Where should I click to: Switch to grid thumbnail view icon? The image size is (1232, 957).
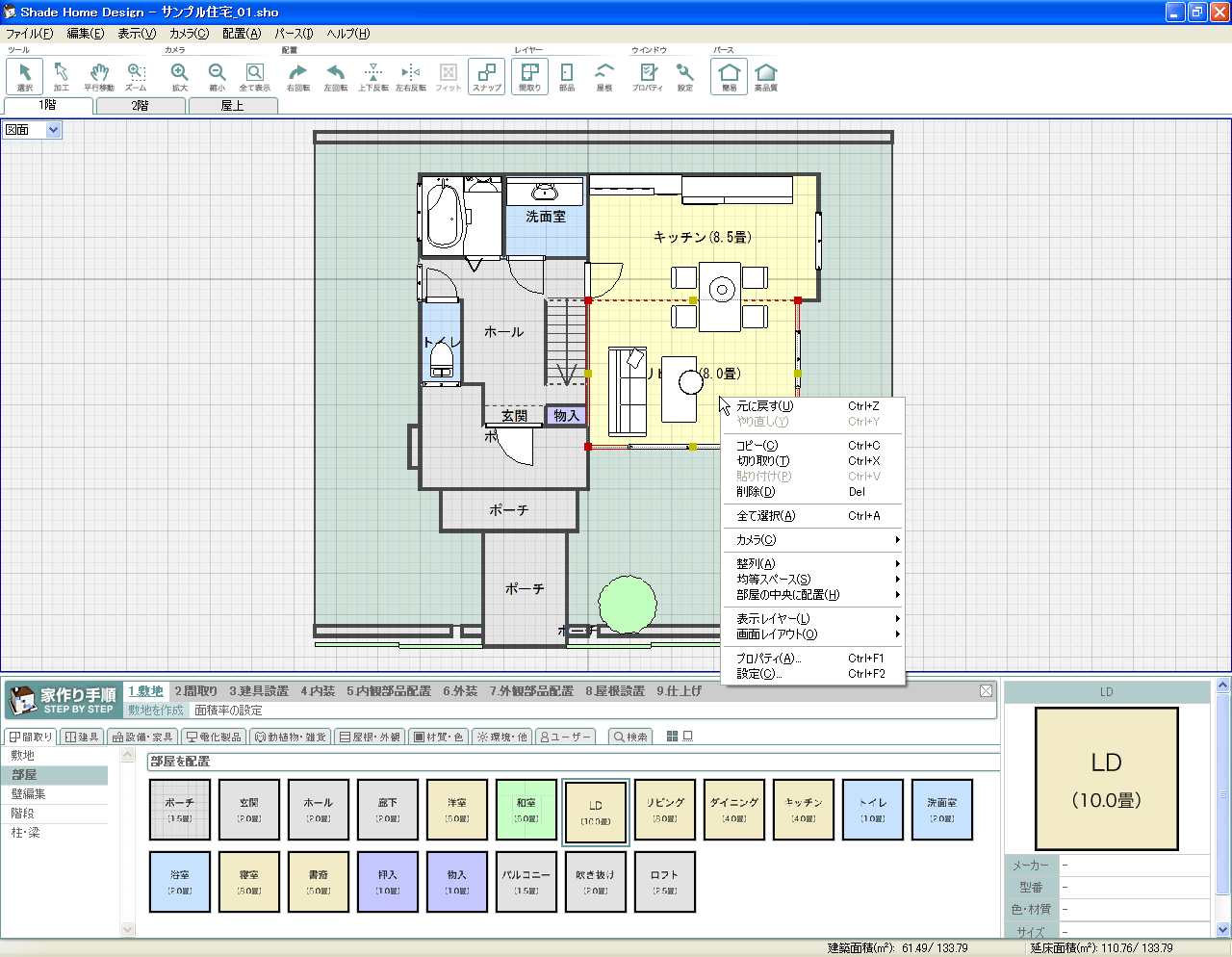point(673,737)
